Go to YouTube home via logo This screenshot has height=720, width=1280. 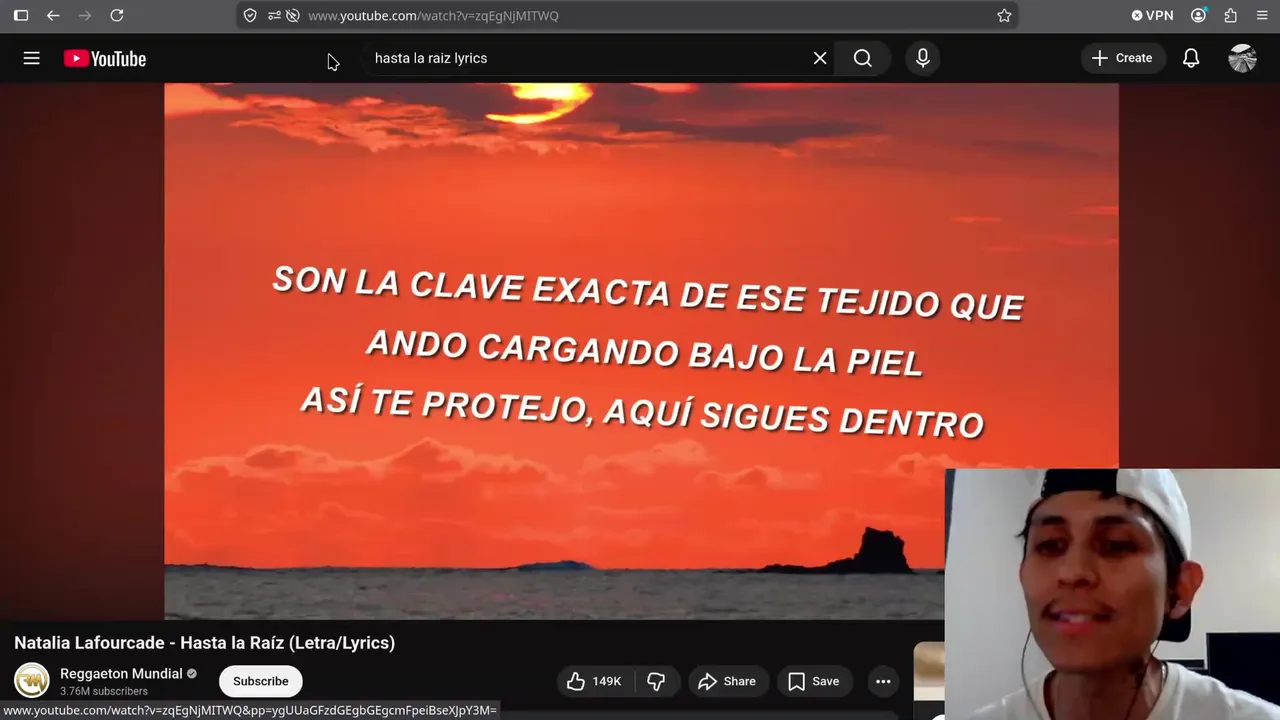click(x=105, y=59)
